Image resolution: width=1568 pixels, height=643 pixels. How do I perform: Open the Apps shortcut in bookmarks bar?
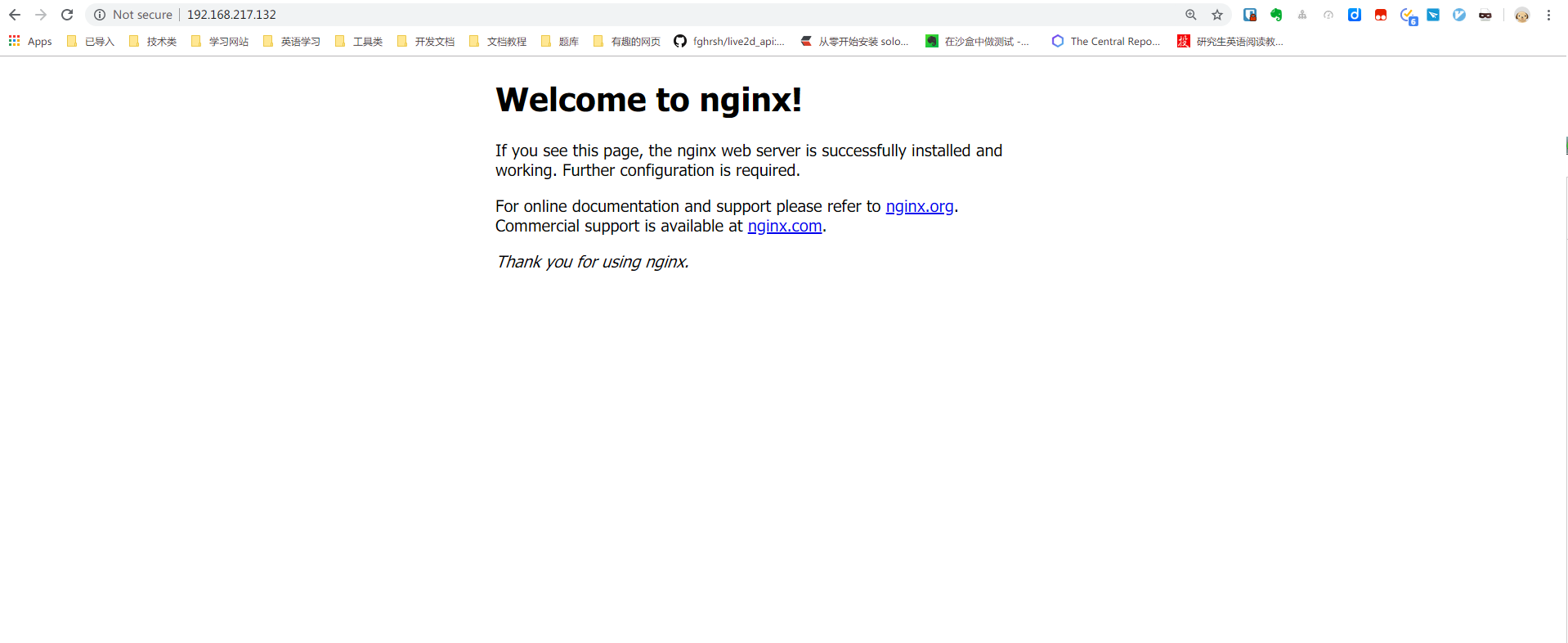pos(30,41)
